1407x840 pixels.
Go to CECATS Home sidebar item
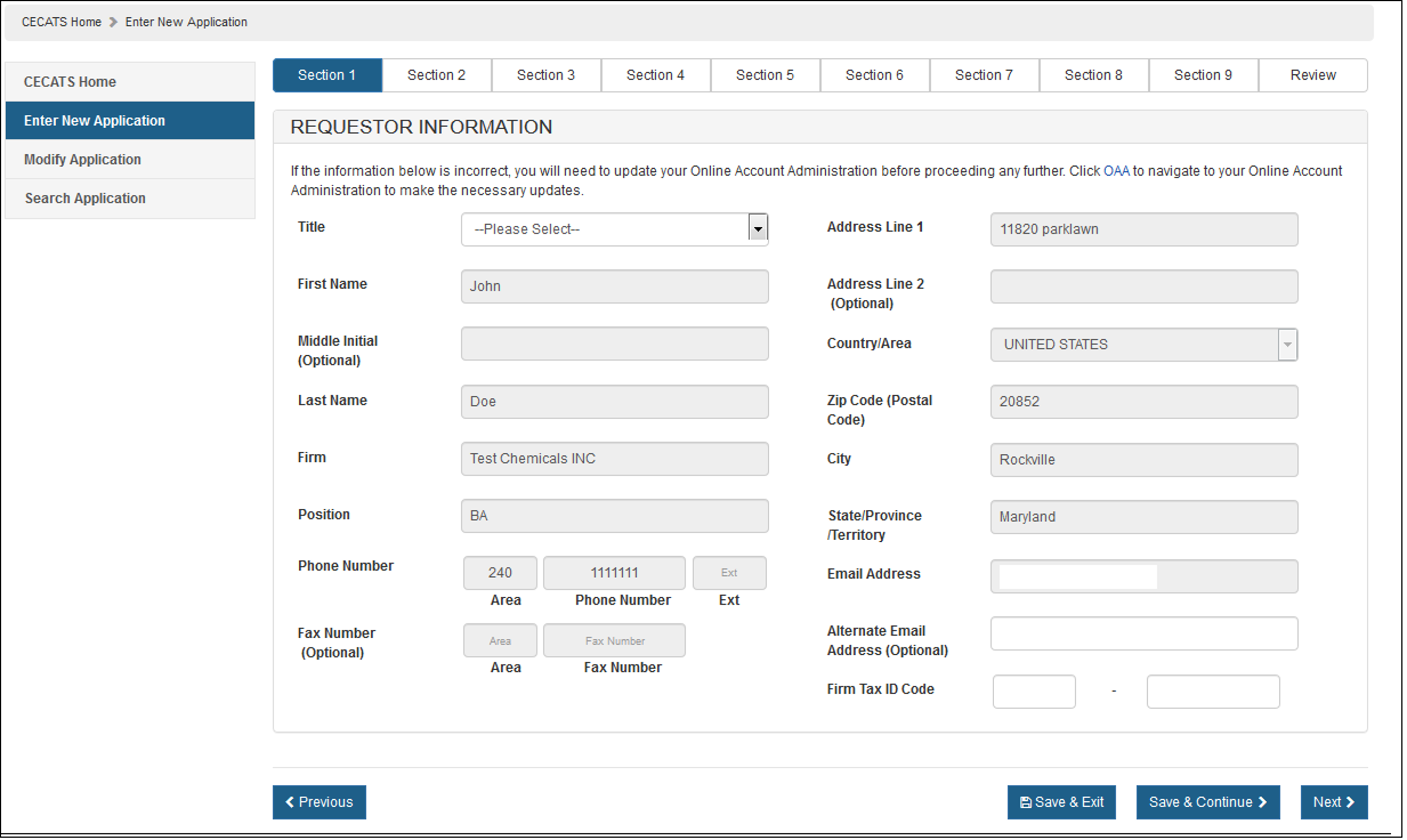[70, 82]
